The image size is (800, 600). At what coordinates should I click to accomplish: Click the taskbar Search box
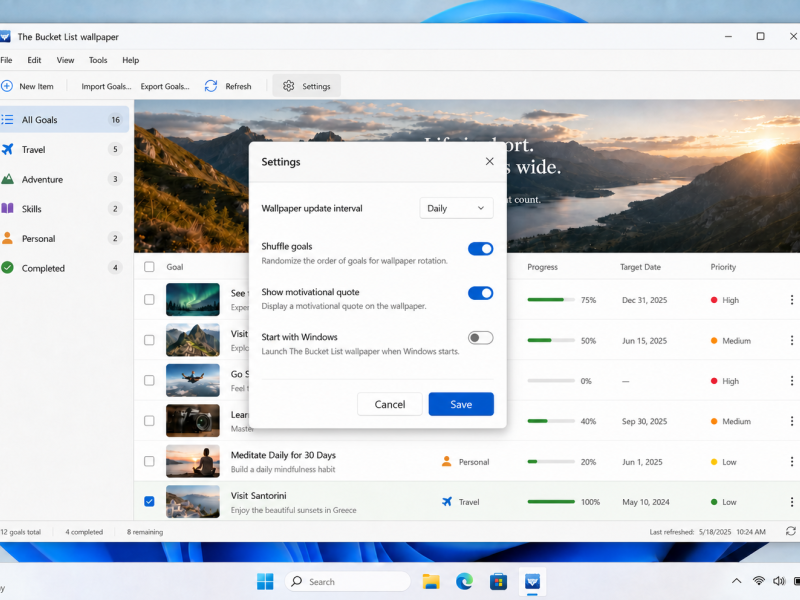[x=347, y=582]
